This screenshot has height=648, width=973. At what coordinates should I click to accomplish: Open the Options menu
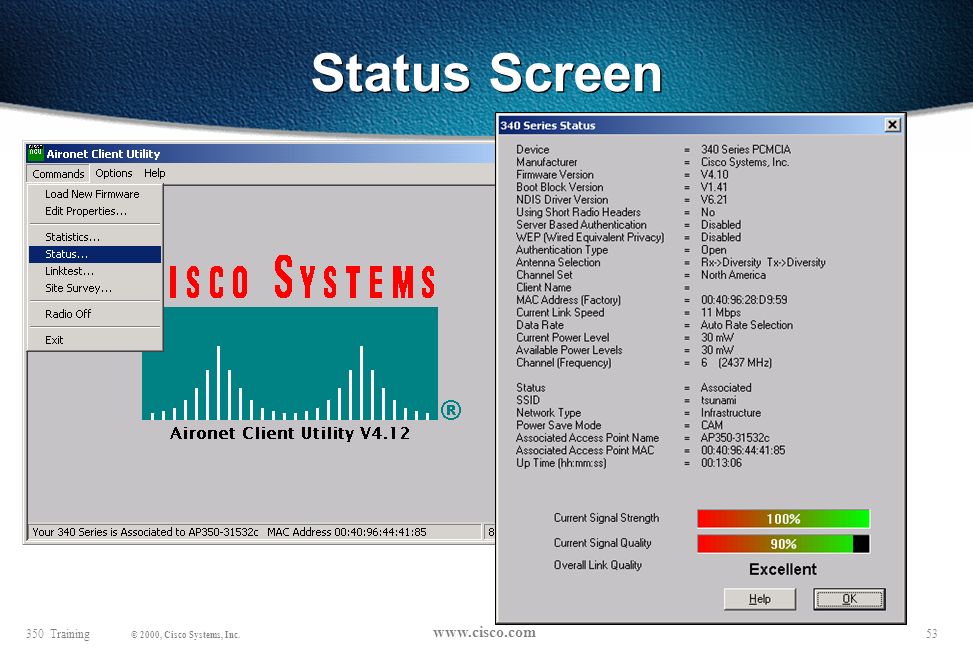[114, 173]
